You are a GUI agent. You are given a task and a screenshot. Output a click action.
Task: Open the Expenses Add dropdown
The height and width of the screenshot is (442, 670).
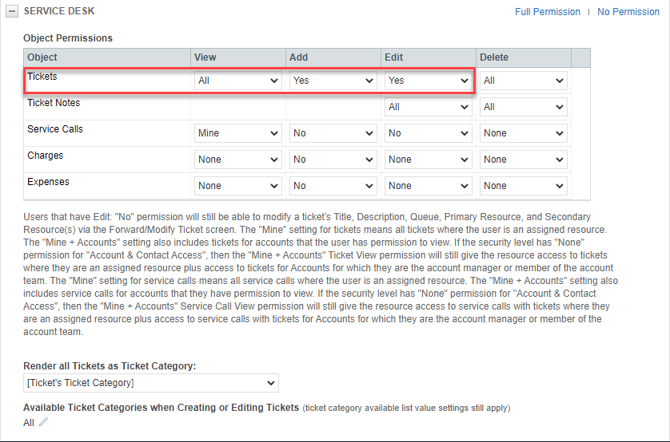(x=333, y=186)
